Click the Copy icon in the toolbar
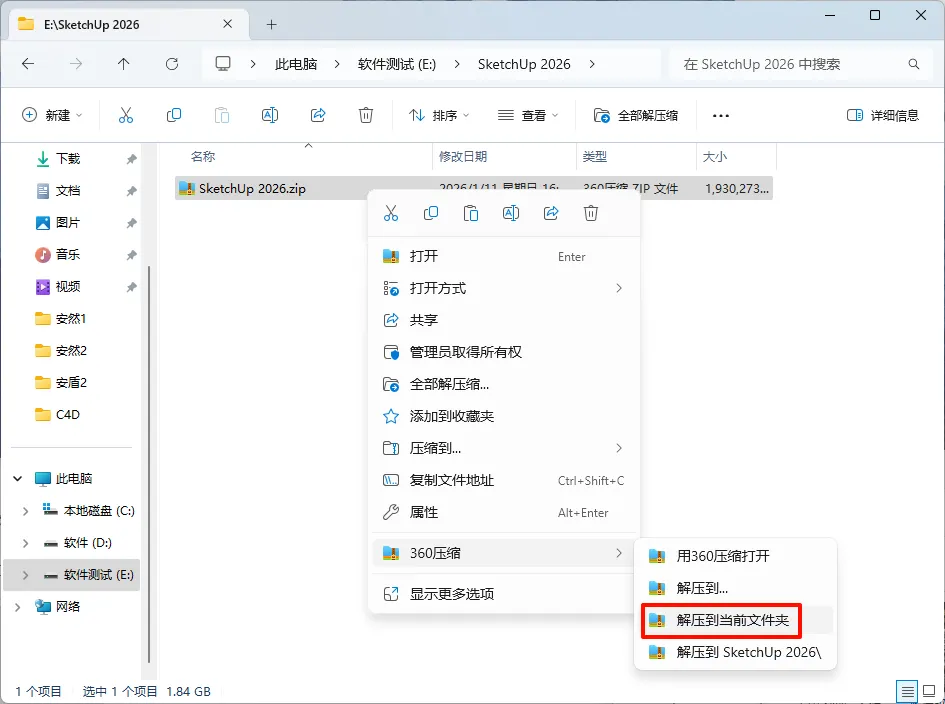Screen dimensions: 945x704 (174, 115)
